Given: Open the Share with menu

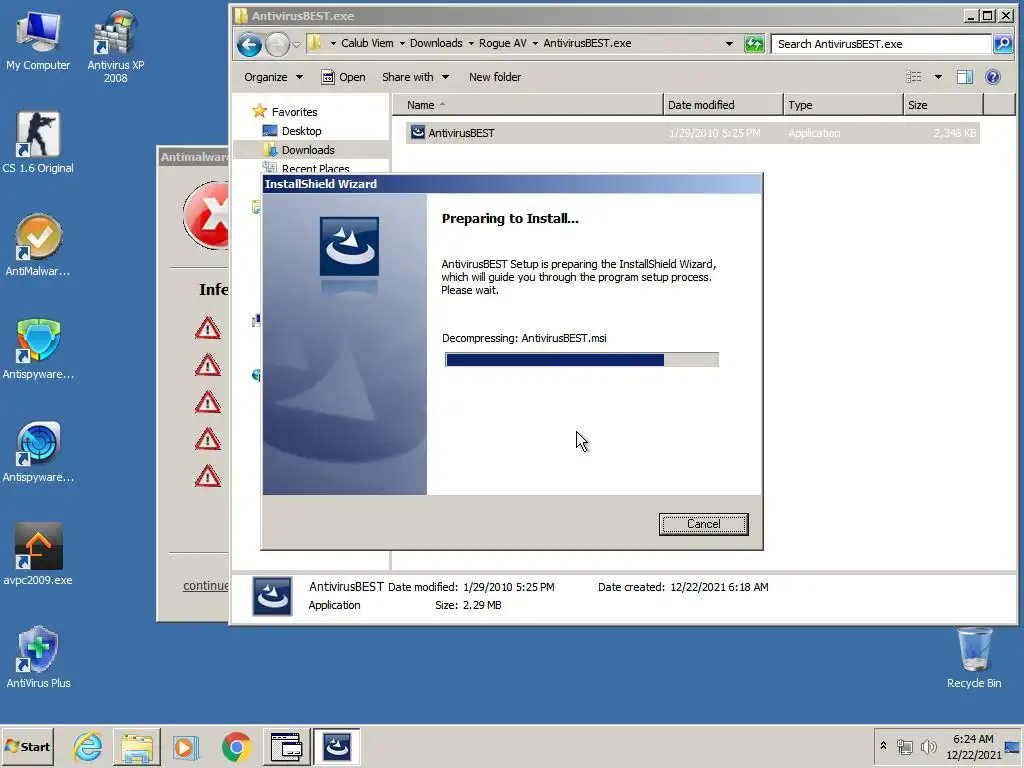Looking at the screenshot, I should [x=415, y=77].
